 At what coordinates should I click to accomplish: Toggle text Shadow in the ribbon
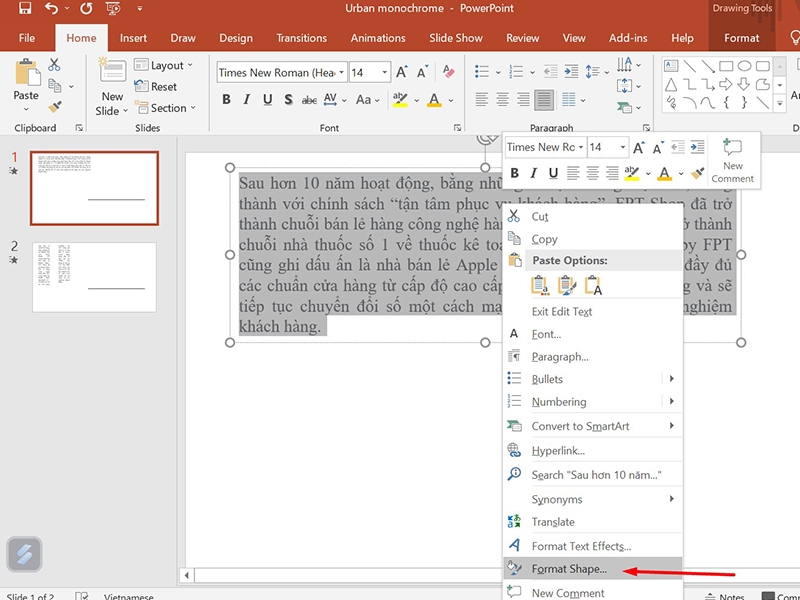[288, 99]
